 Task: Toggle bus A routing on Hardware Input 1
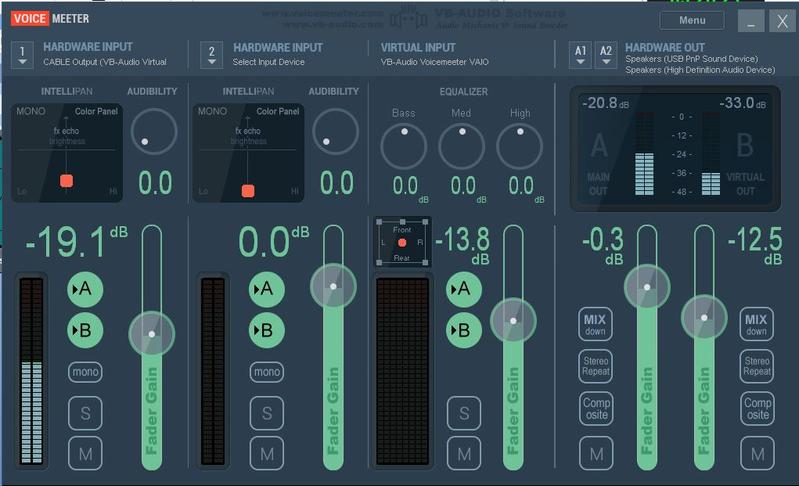click(x=85, y=289)
